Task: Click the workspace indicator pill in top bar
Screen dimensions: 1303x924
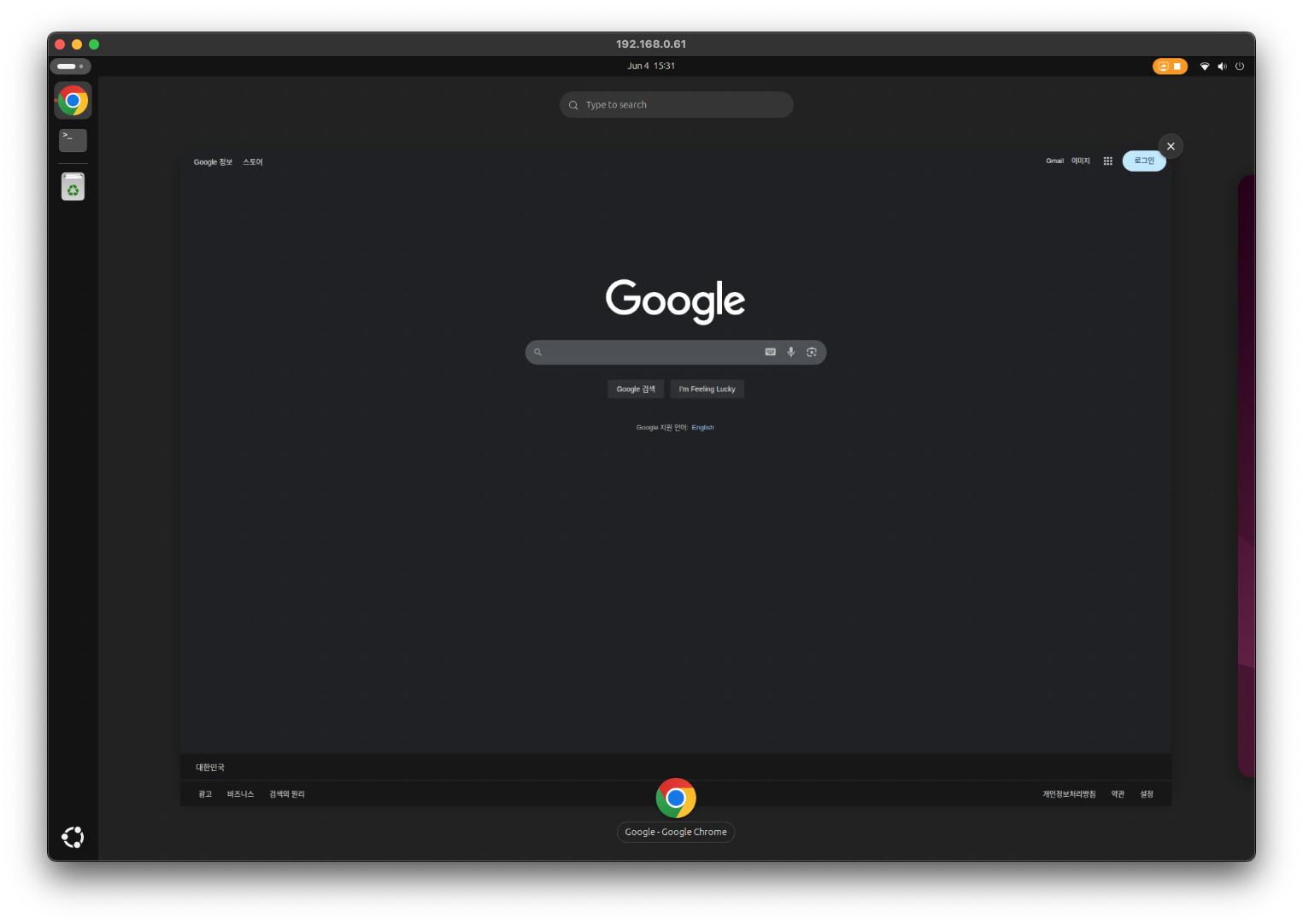Action: pyautogui.click(x=70, y=66)
